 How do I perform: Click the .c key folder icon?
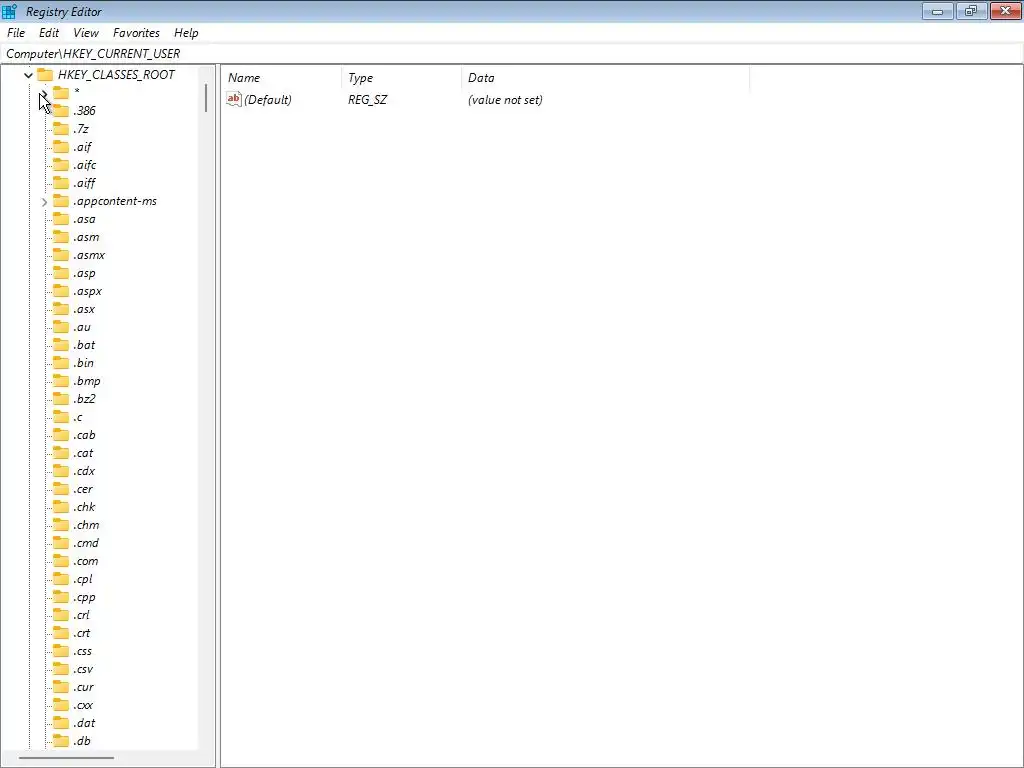coord(61,417)
